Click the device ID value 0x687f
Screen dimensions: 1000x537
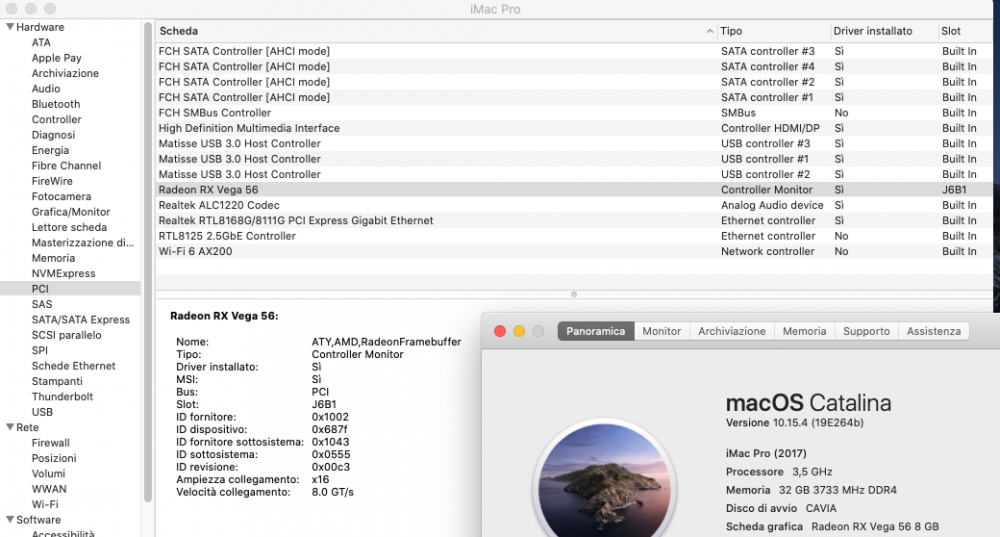[x=330, y=429]
